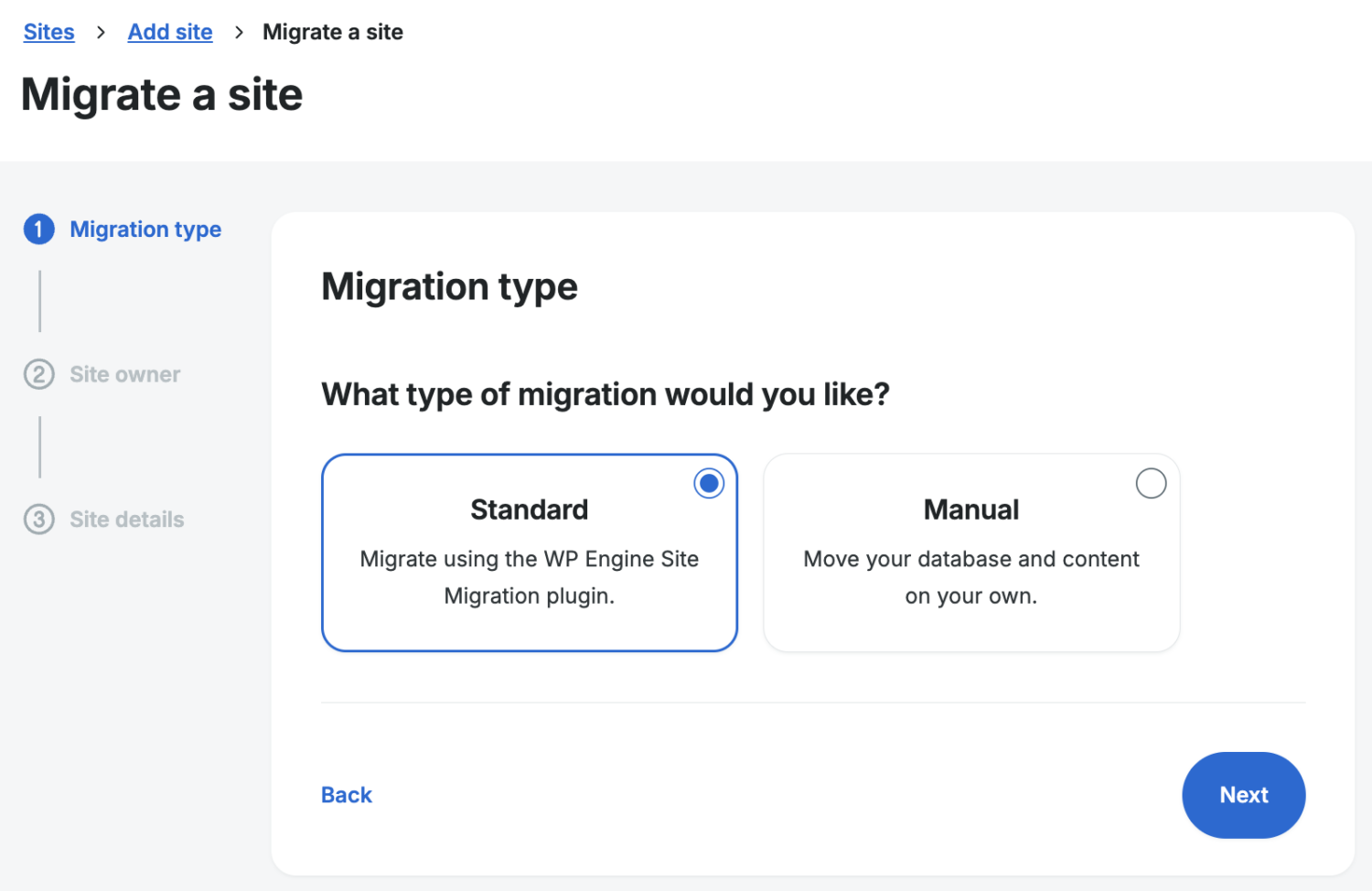Viewport: 1372px width, 891px height.
Task: Go to the Site owner step
Action: tap(125, 374)
